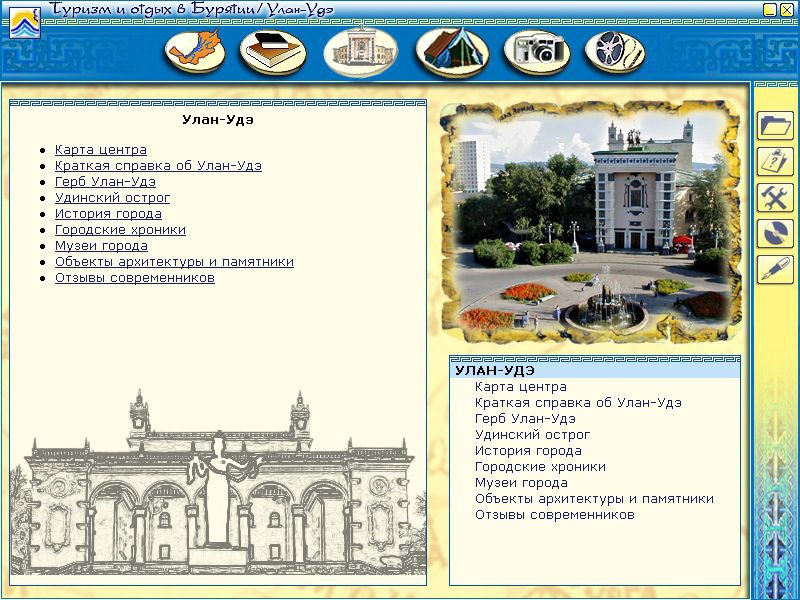Open 'Объекты архитектуры и памятники' link
Screen dimensions: 800x600
click(x=174, y=262)
